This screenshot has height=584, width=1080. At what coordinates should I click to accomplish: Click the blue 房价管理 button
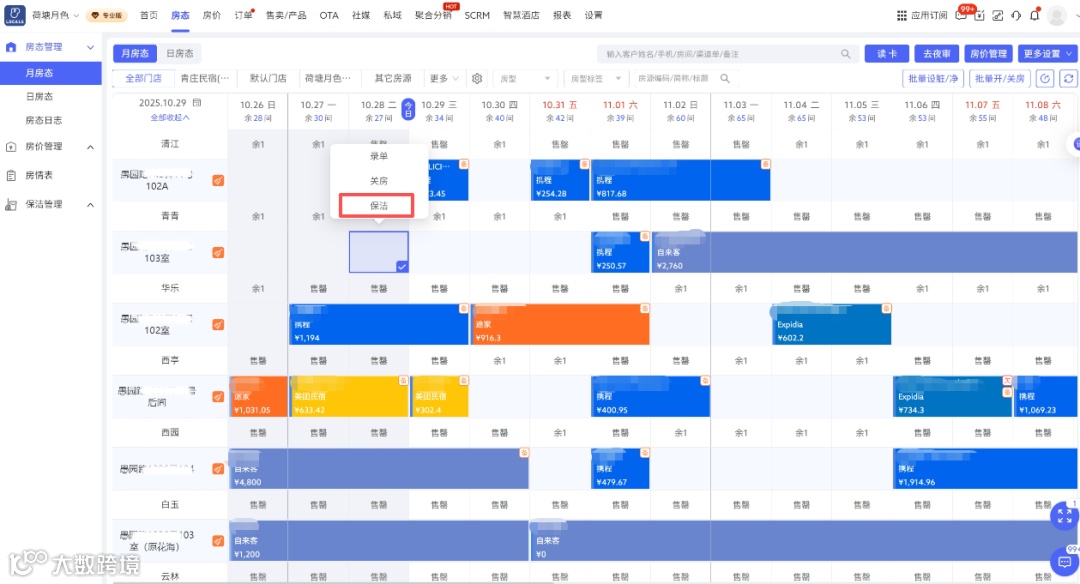(988, 54)
